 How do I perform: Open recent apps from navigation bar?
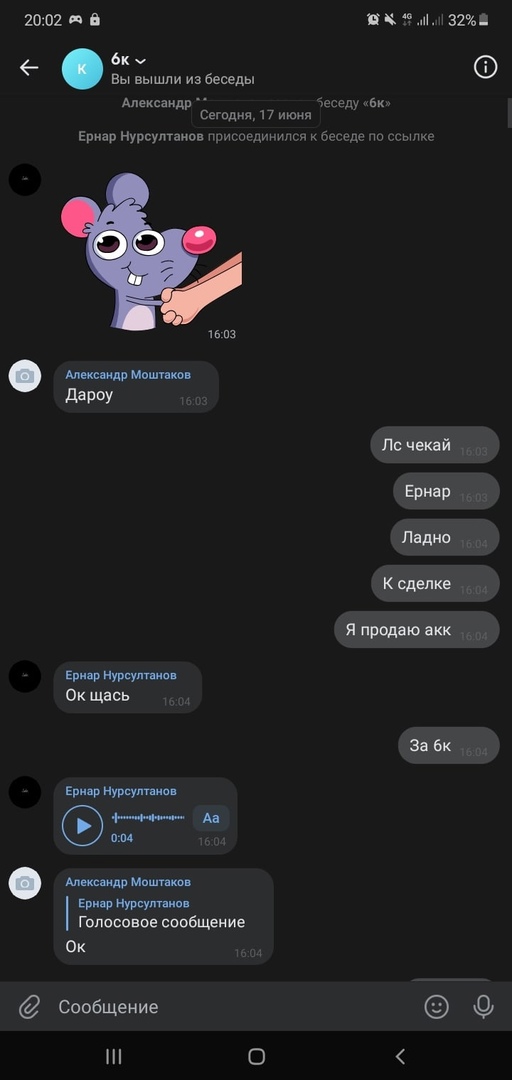(x=114, y=1056)
